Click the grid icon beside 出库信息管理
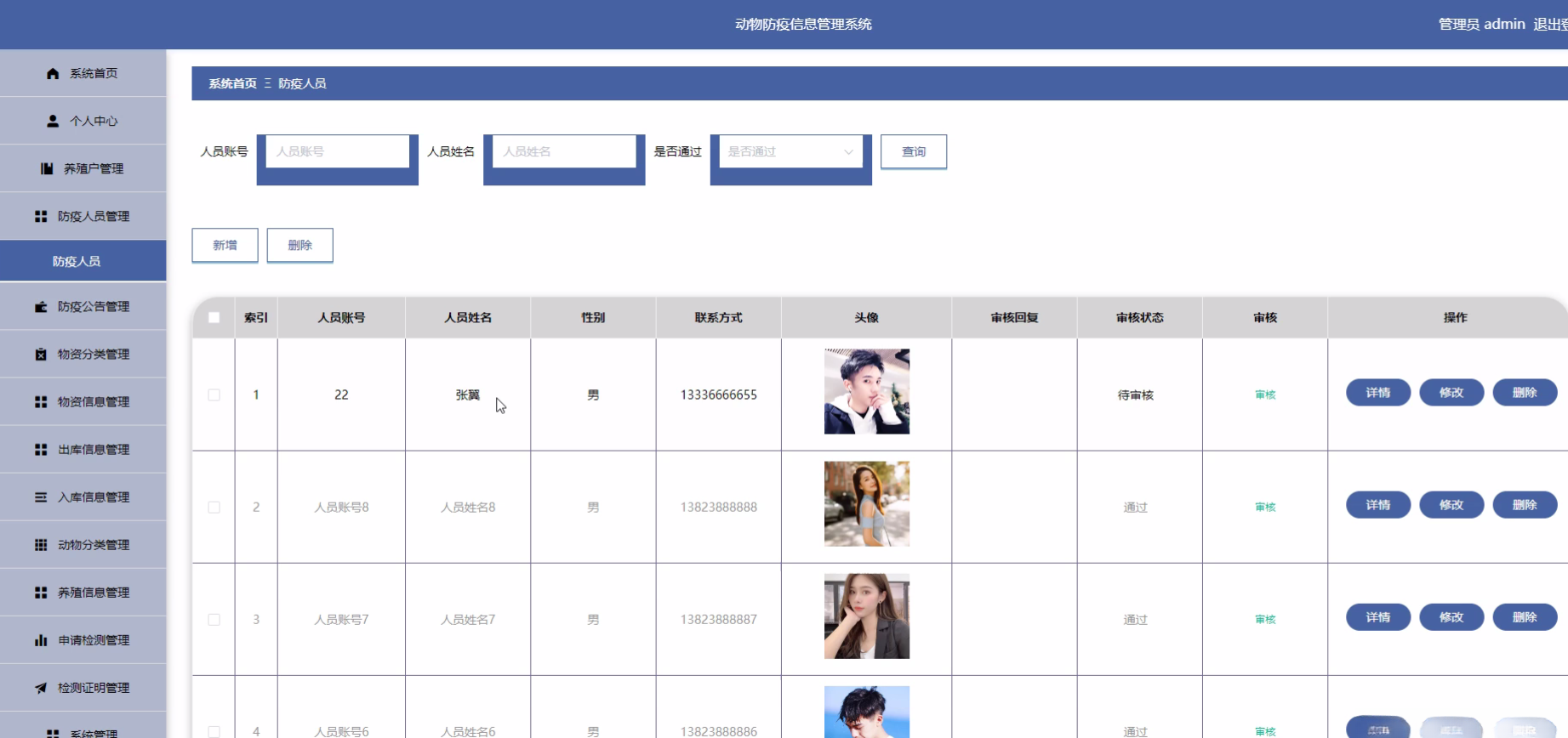Image resolution: width=1568 pixels, height=738 pixels. pos(41,450)
